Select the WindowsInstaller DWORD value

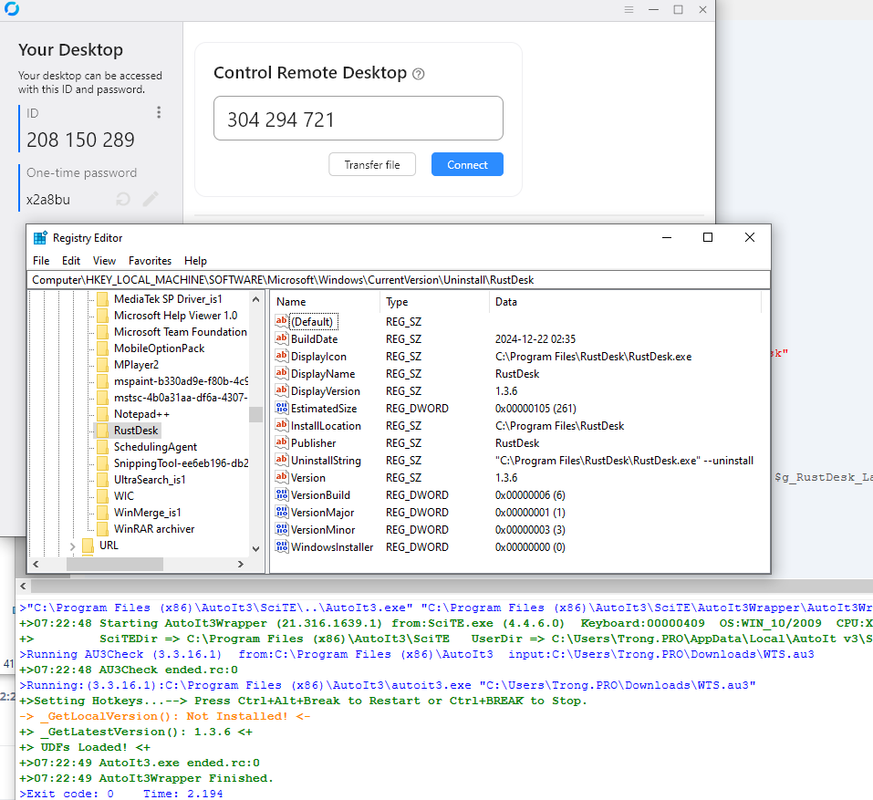[x=332, y=547]
